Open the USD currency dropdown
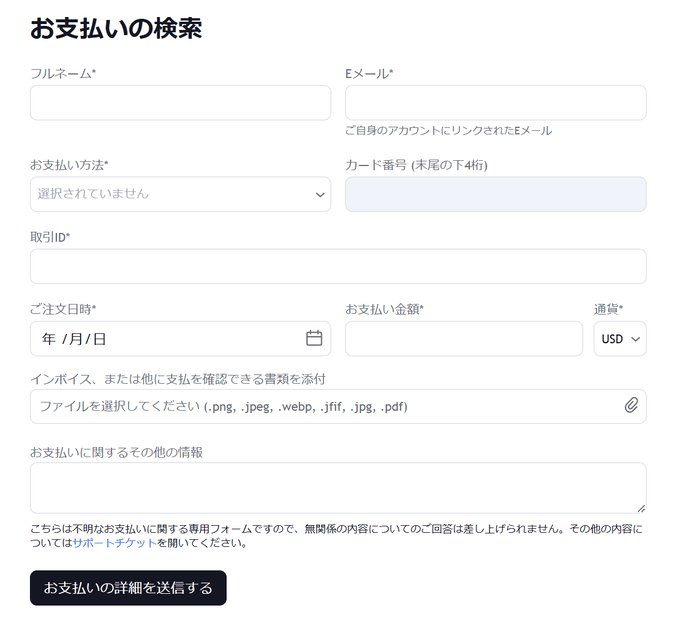The image size is (680, 622). [620, 339]
